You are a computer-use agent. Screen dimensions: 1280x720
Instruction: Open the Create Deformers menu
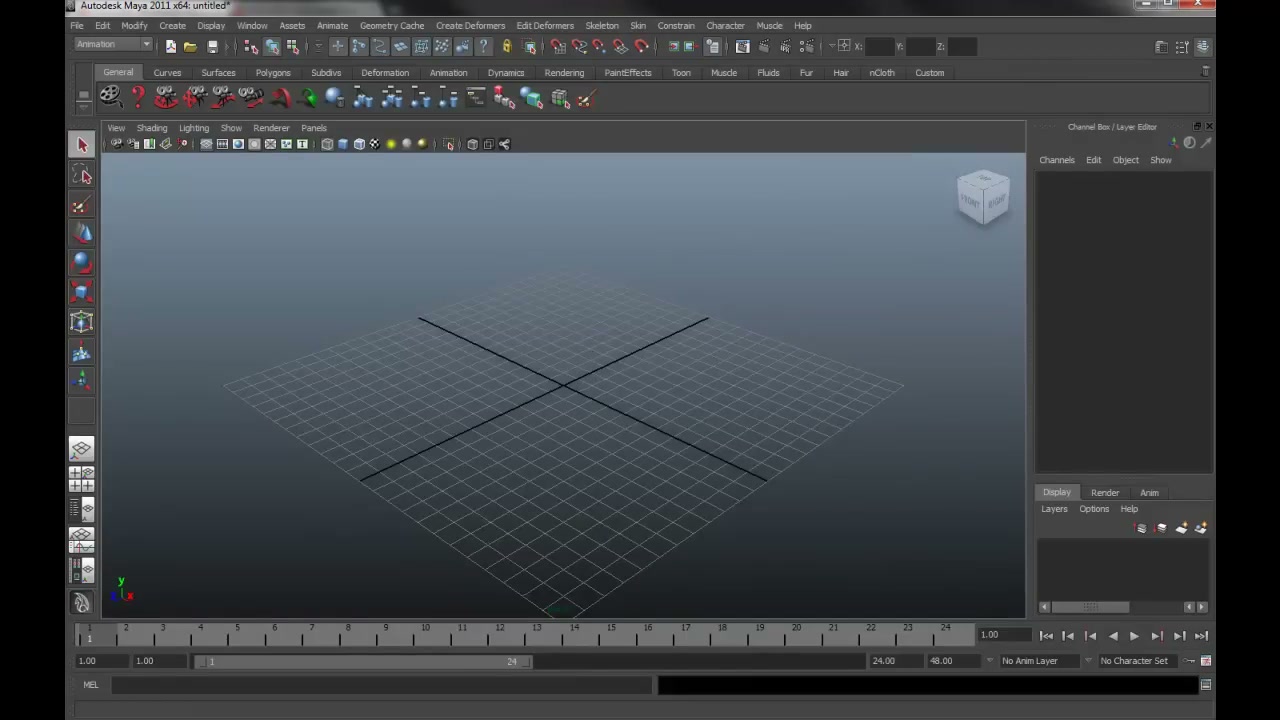tap(470, 25)
